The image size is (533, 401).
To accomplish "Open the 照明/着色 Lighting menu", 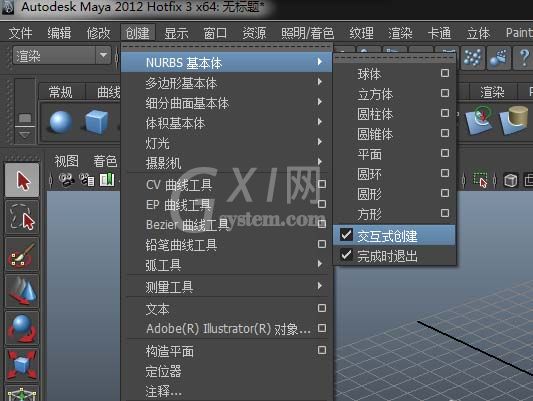I will tap(308, 33).
